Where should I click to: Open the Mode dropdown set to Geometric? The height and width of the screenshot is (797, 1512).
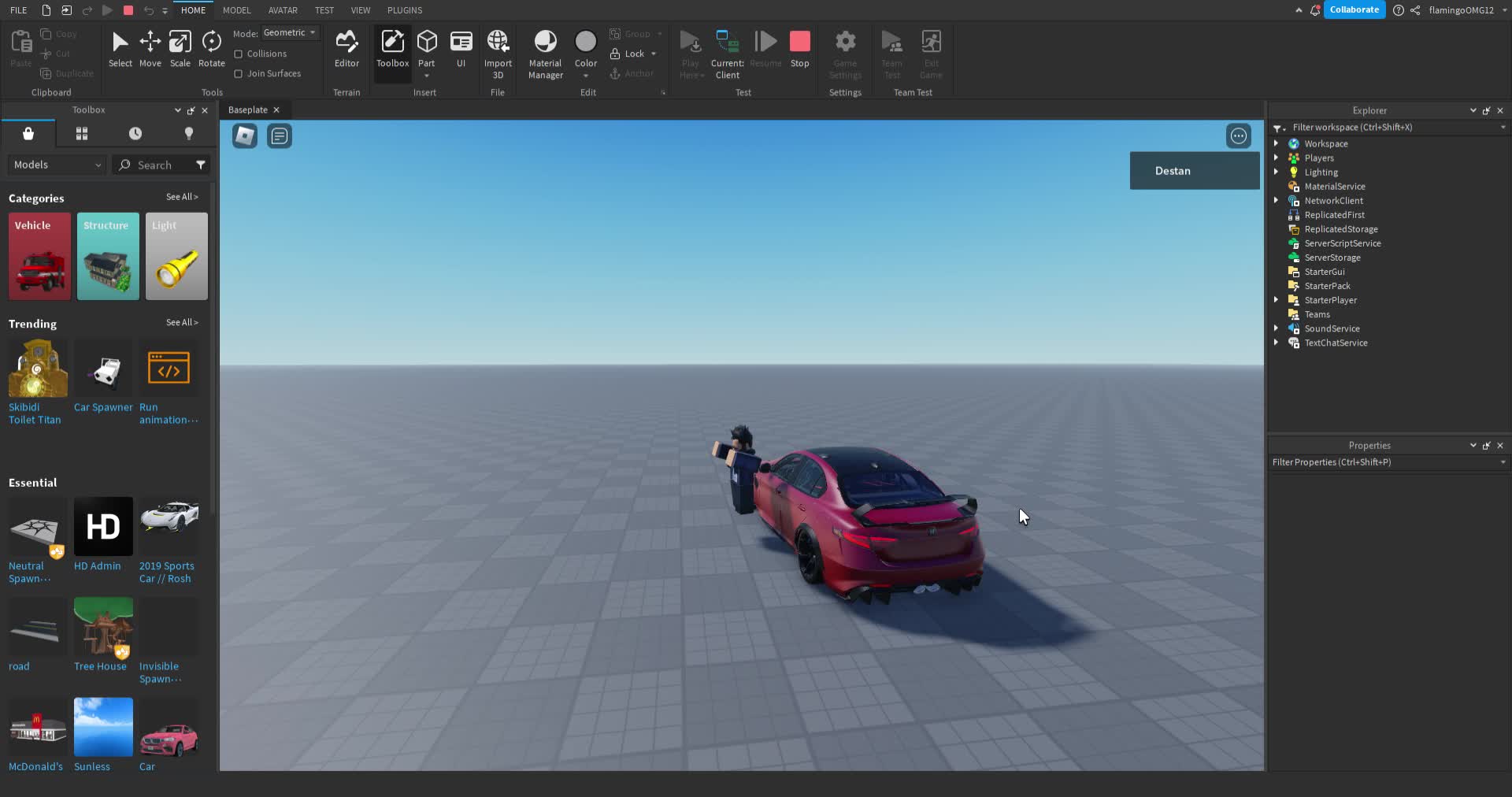(x=289, y=32)
